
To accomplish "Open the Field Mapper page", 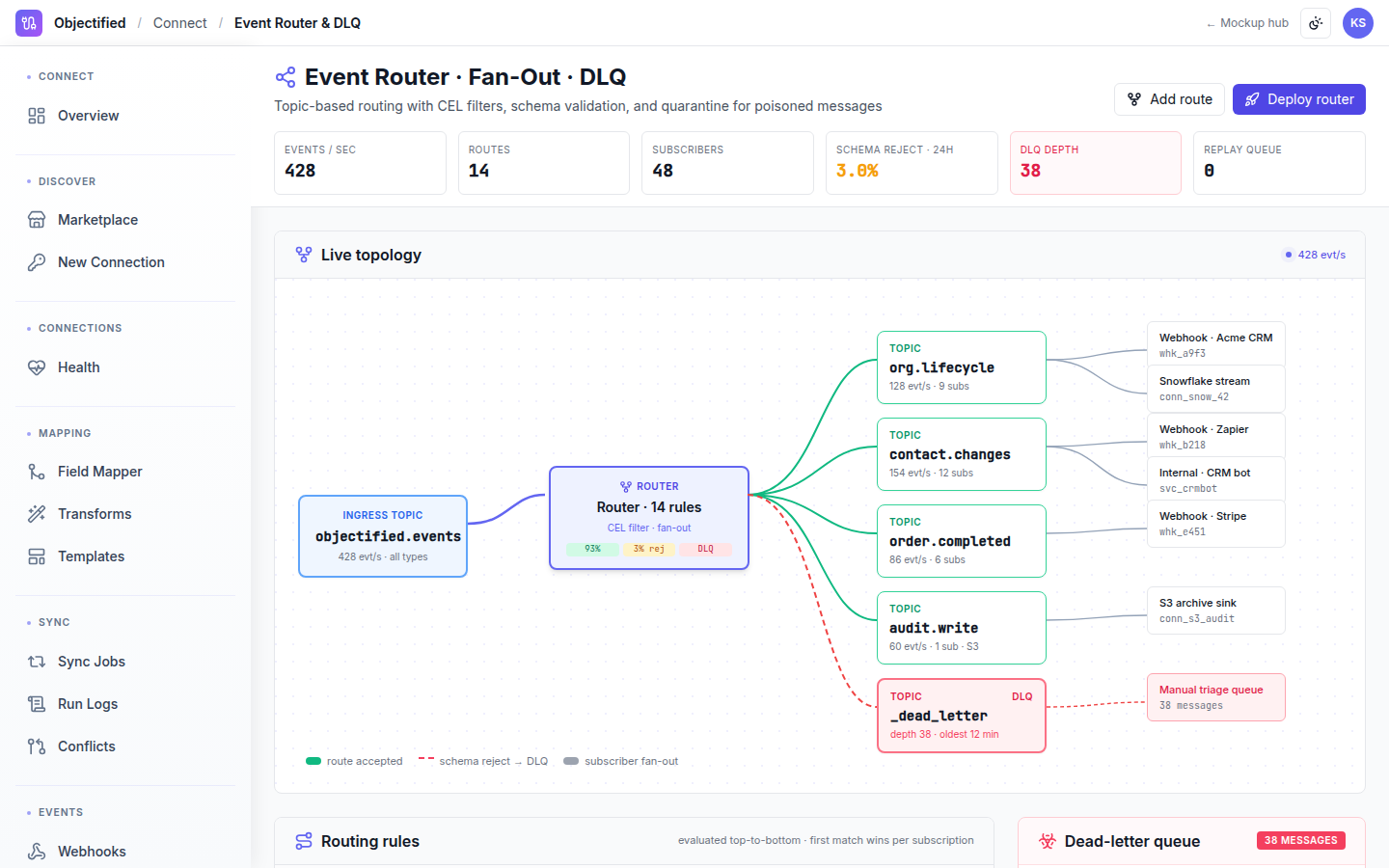I will click(x=125, y=472).
